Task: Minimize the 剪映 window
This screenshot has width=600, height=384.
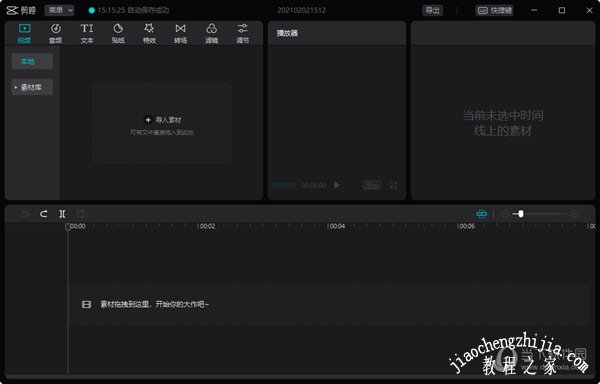Action: coord(534,10)
